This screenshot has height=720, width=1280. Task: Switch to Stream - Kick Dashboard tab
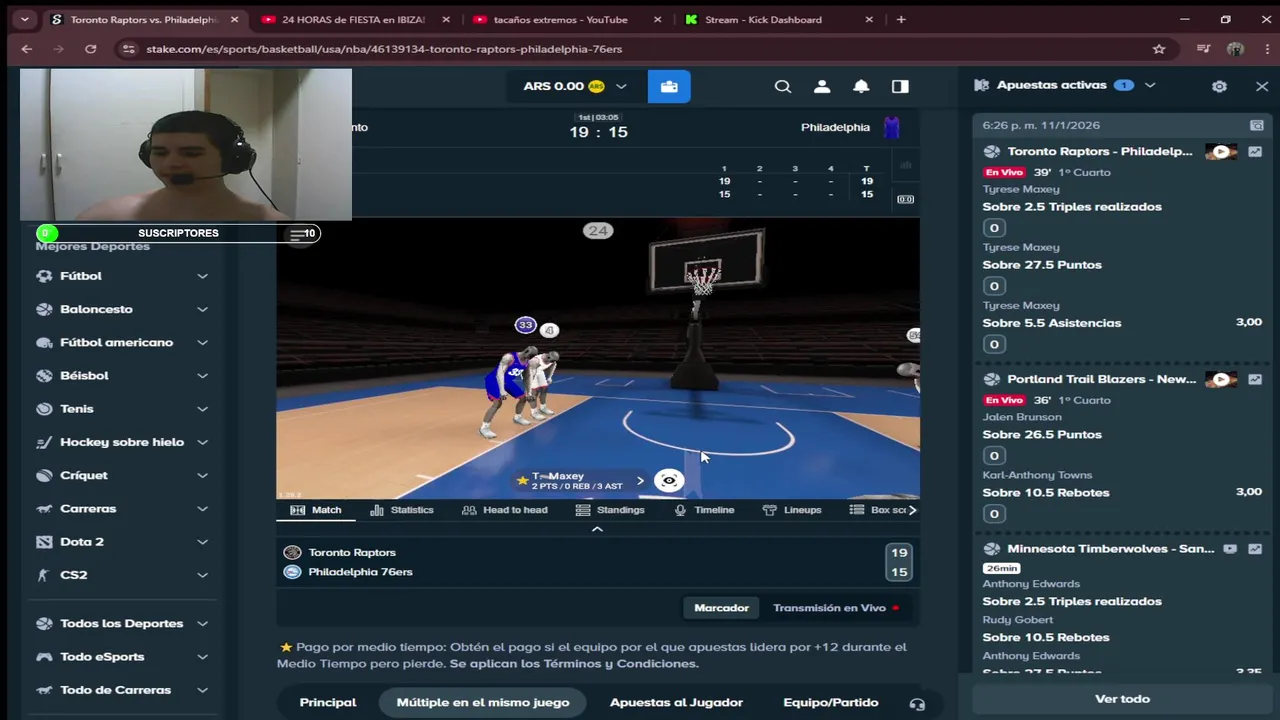764,19
